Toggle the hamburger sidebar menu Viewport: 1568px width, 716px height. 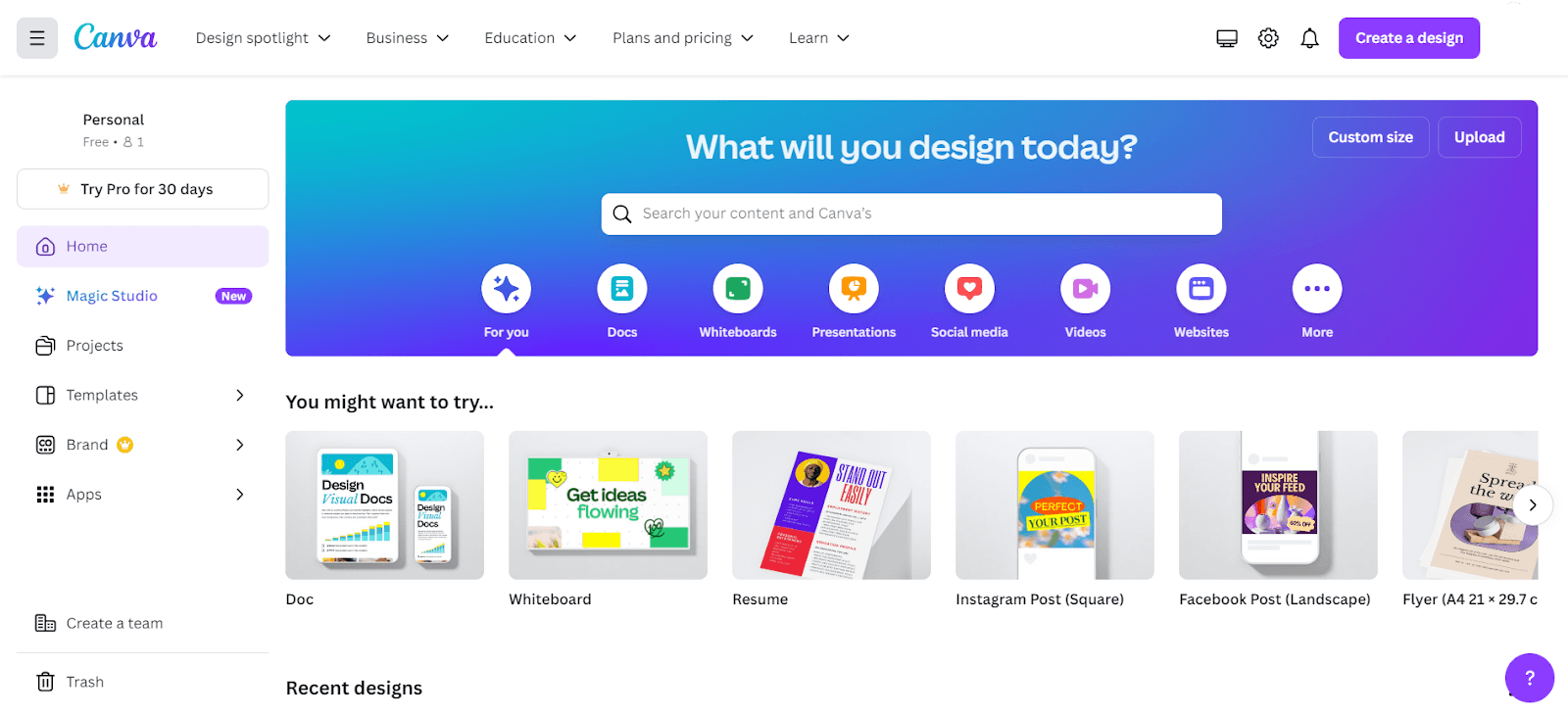tap(37, 38)
